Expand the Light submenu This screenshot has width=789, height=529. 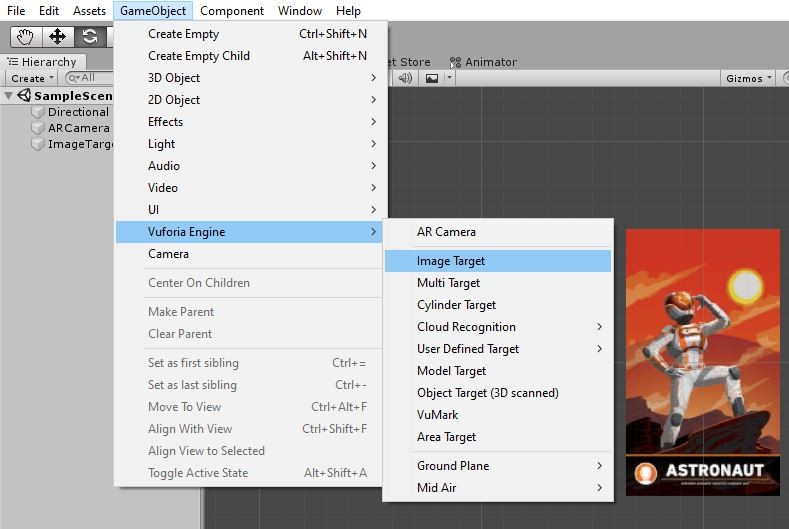click(x=251, y=144)
